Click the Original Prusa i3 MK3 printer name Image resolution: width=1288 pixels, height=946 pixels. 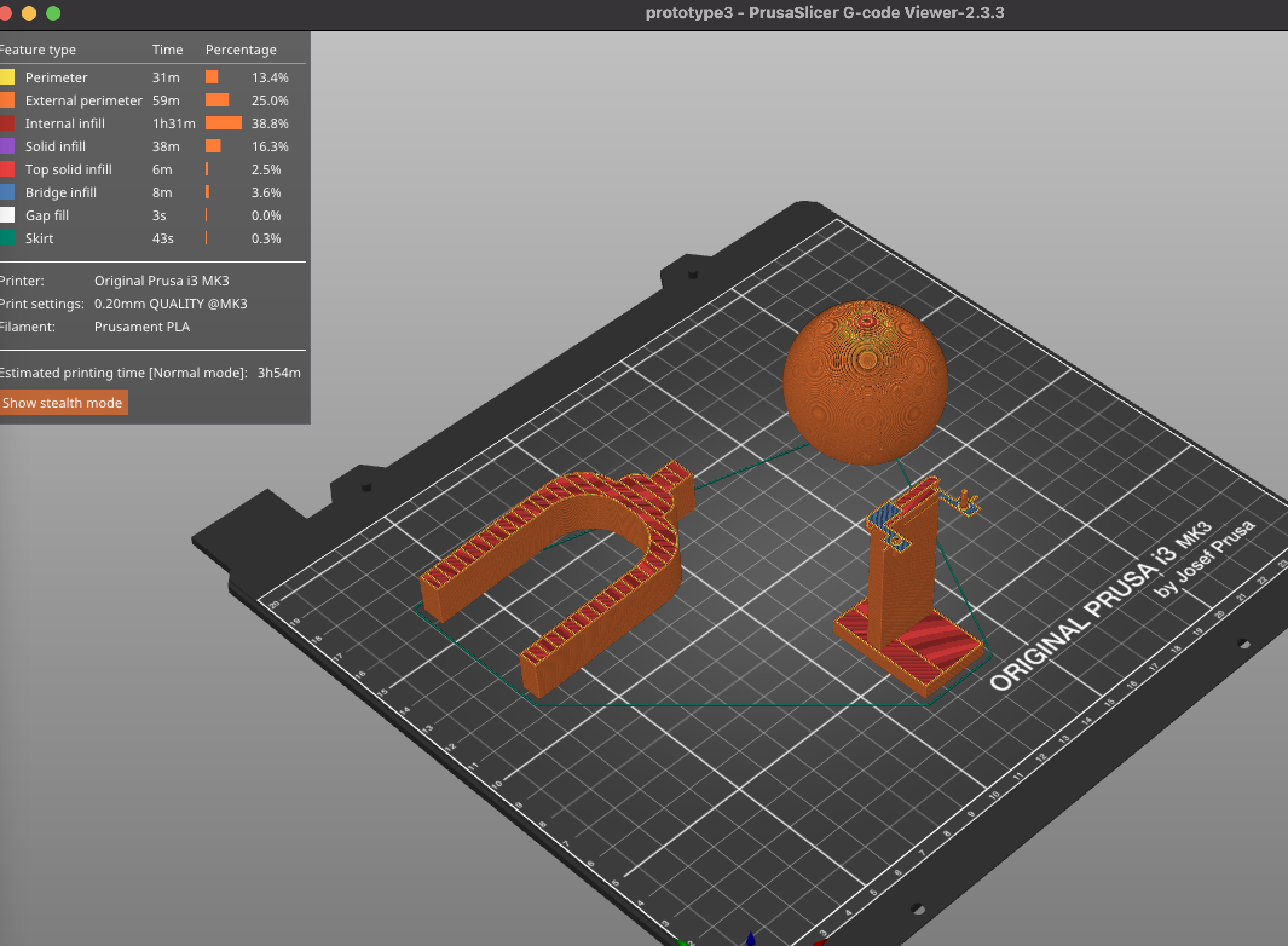(161, 281)
